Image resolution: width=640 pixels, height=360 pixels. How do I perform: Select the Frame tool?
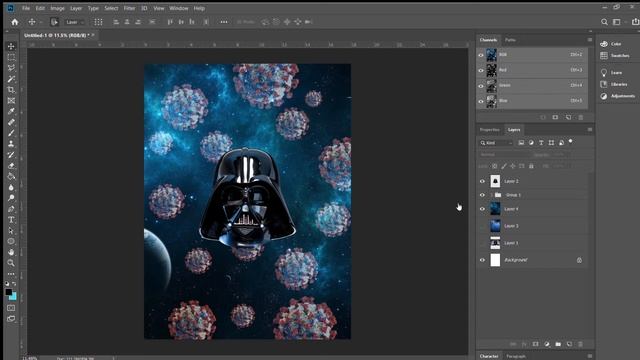click(11, 100)
